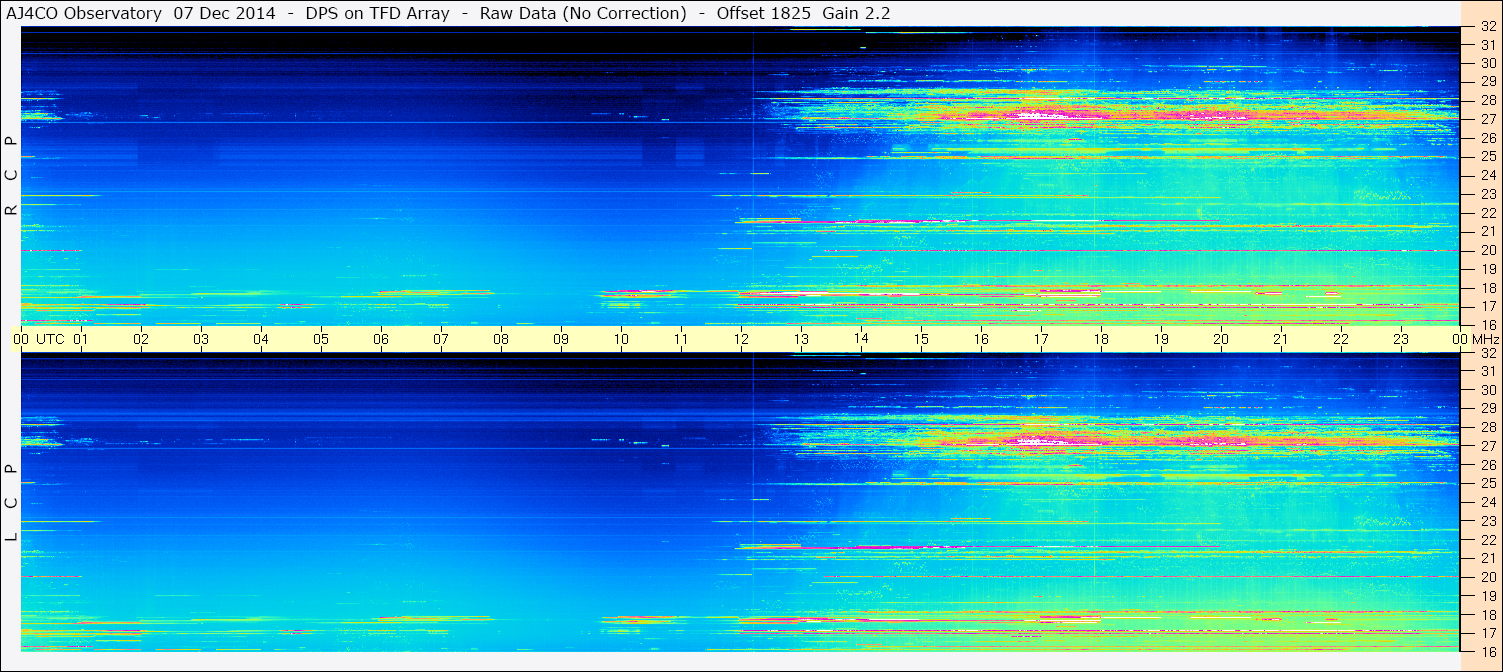
Task: Pick the 23 hour marker on the time axis
Action: point(1401,339)
